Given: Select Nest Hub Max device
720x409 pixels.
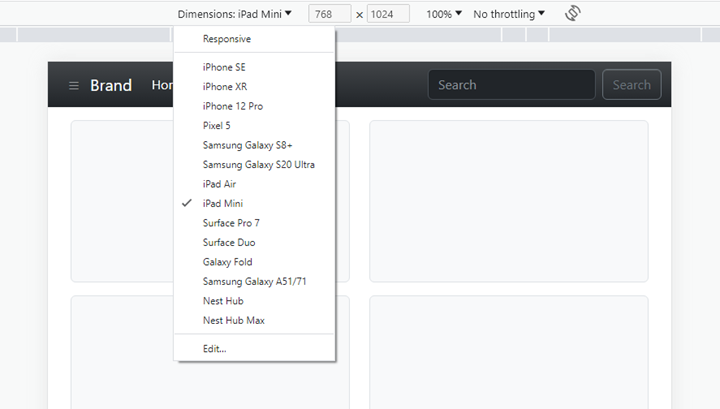Looking at the screenshot, I should coord(254,320).
